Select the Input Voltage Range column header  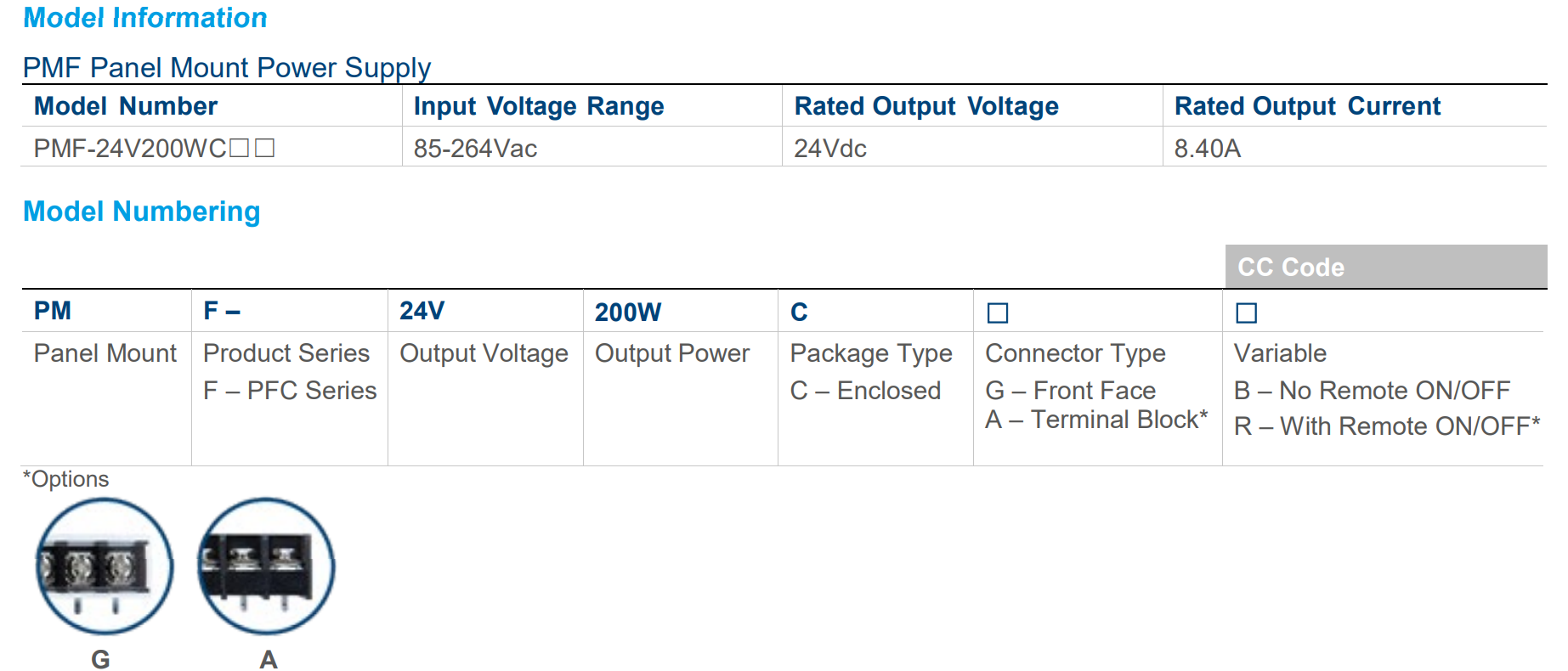pos(539,106)
